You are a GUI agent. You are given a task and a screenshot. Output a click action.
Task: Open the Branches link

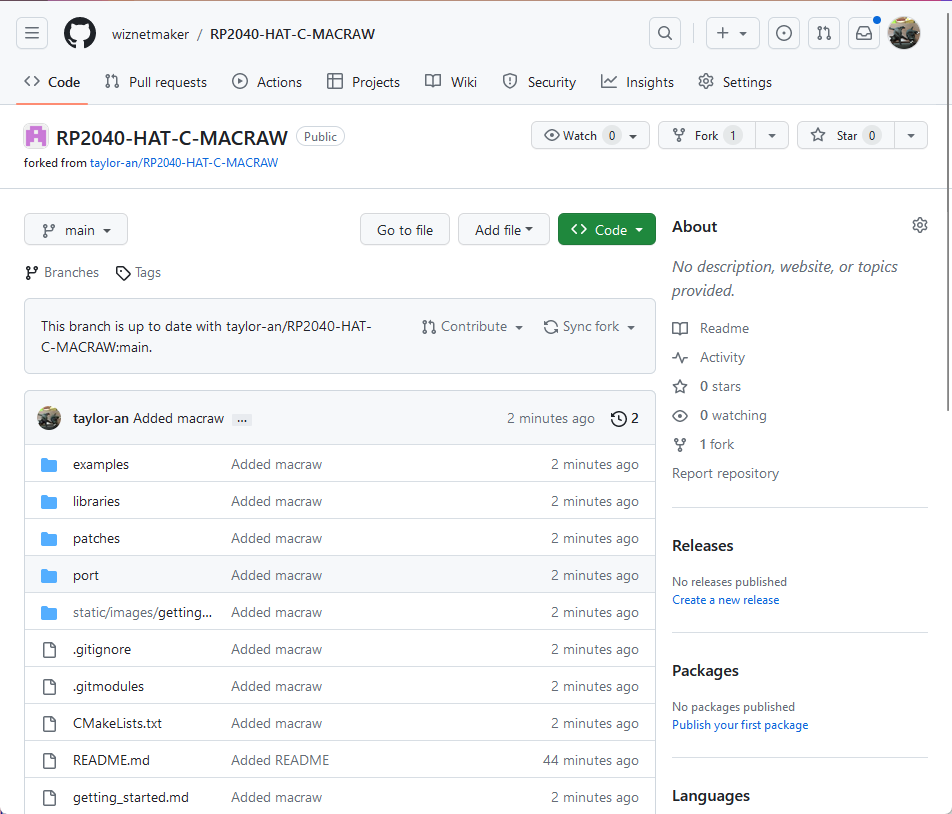pyautogui.click(x=62, y=273)
